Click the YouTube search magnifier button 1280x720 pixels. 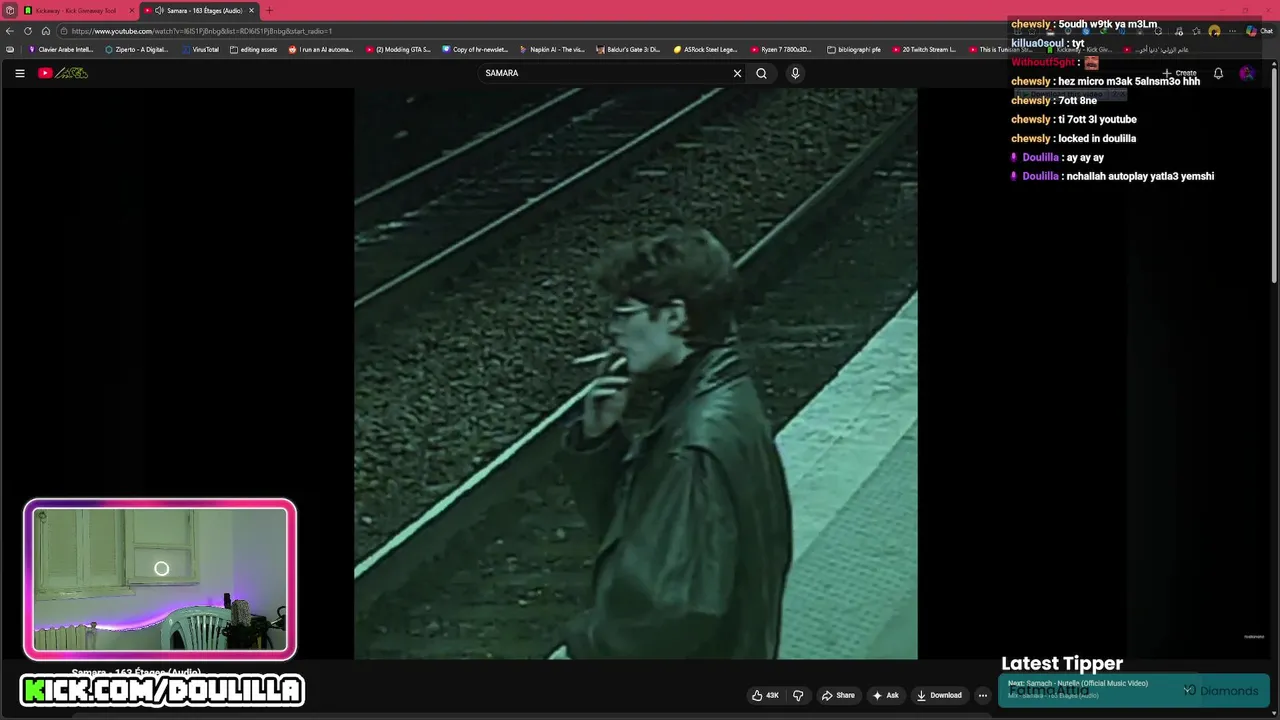(x=761, y=73)
